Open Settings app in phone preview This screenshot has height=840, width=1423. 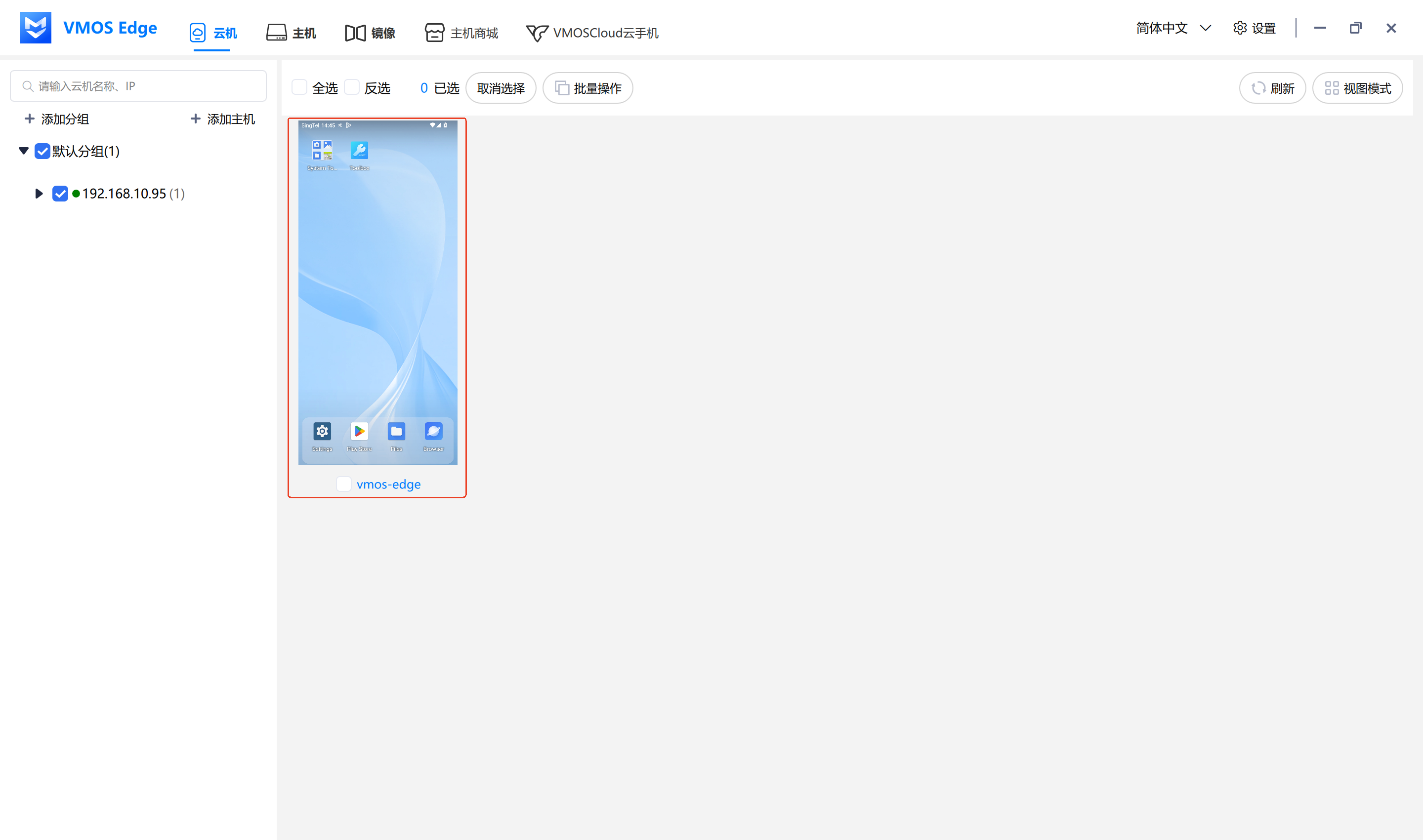click(322, 432)
